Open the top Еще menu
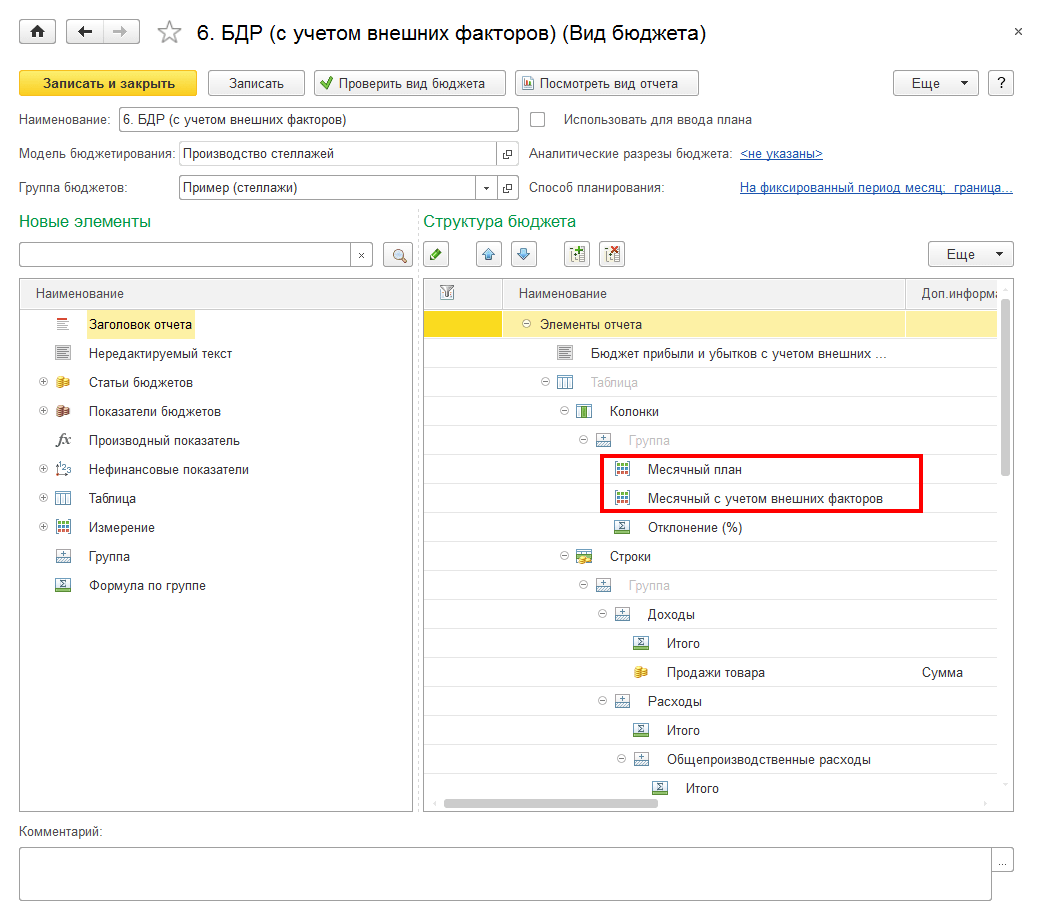Screen dimensions: 1040x915 (936, 83)
